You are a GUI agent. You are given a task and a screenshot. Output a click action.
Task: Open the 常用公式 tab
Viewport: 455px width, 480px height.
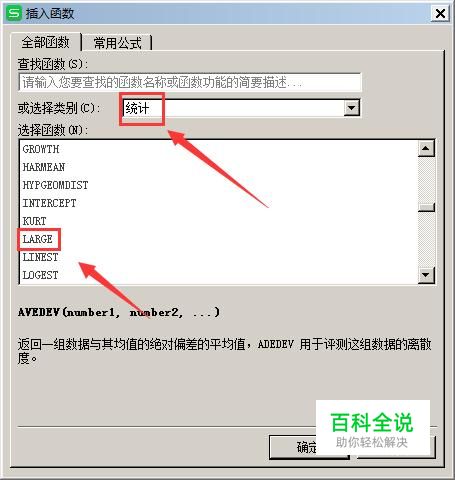(117, 43)
